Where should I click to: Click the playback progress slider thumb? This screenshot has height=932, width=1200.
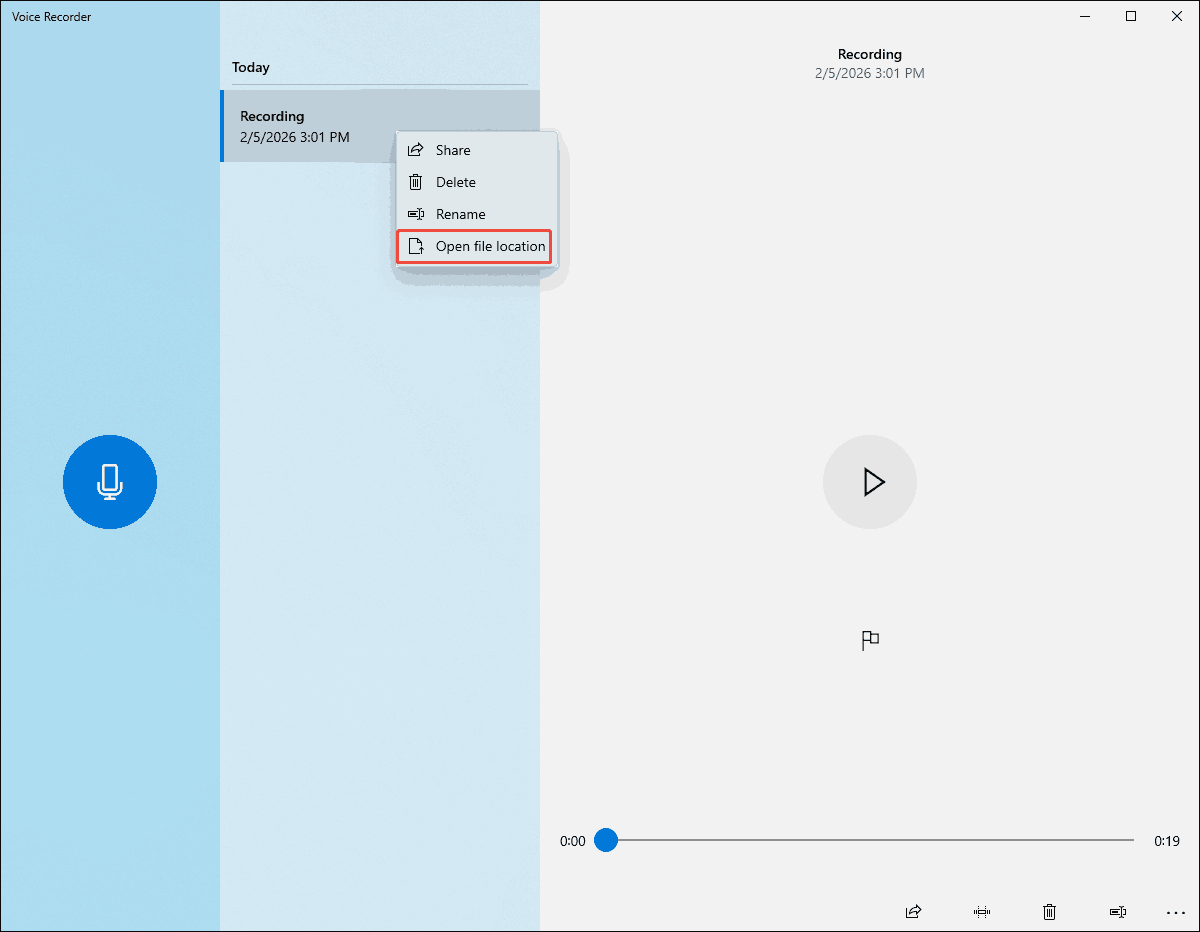tap(606, 841)
